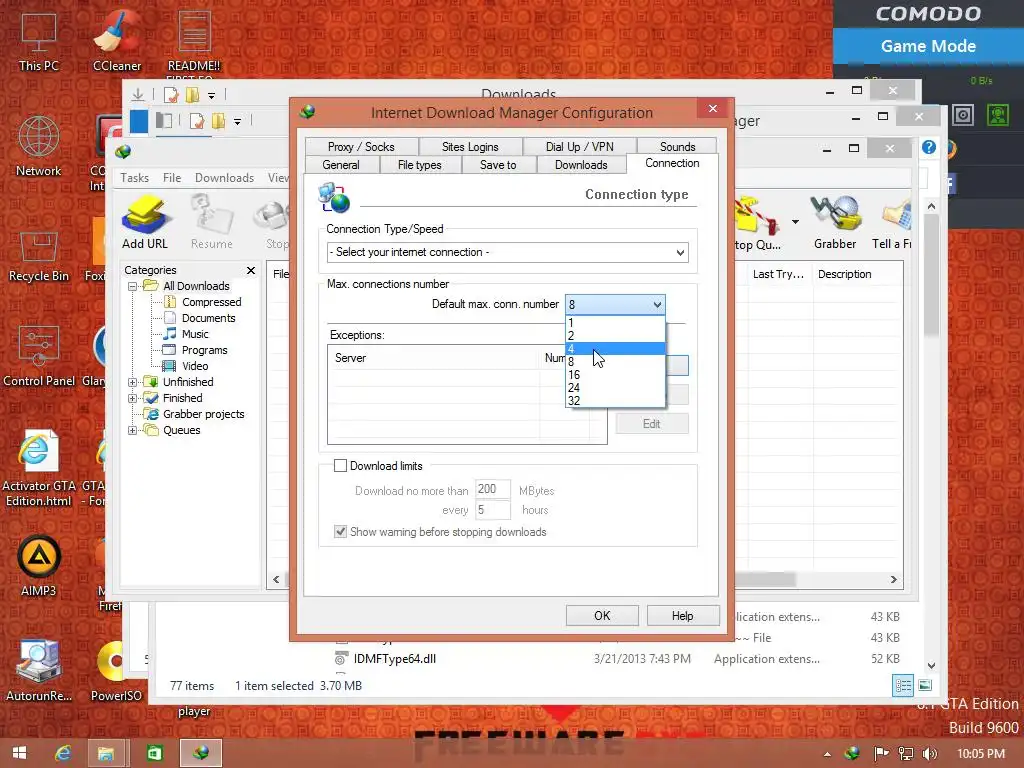
Task: Click the Tell a Friend toolbar icon
Action: [x=892, y=222]
